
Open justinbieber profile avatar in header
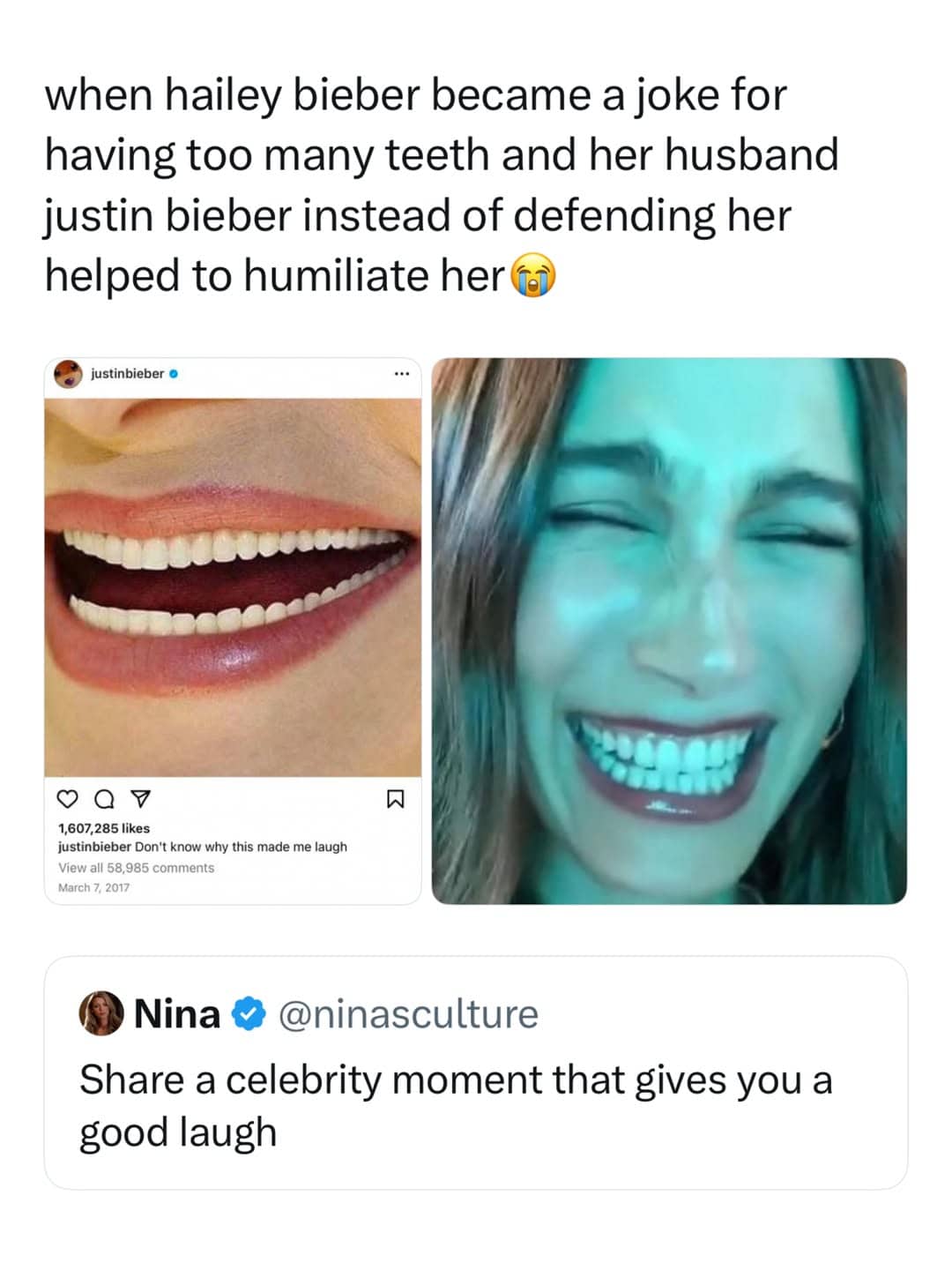coord(68,374)
